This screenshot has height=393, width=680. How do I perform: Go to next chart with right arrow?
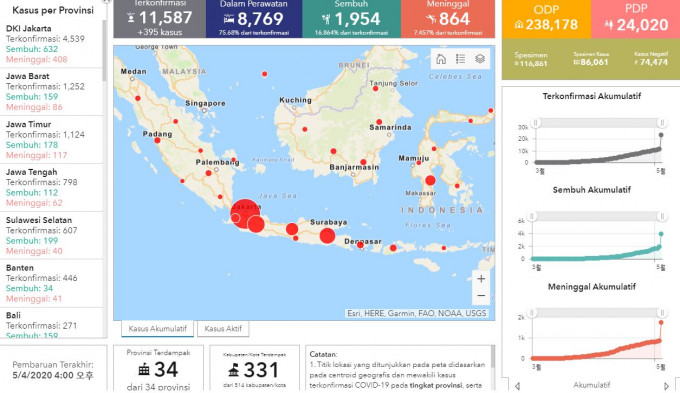click(667, 386)
